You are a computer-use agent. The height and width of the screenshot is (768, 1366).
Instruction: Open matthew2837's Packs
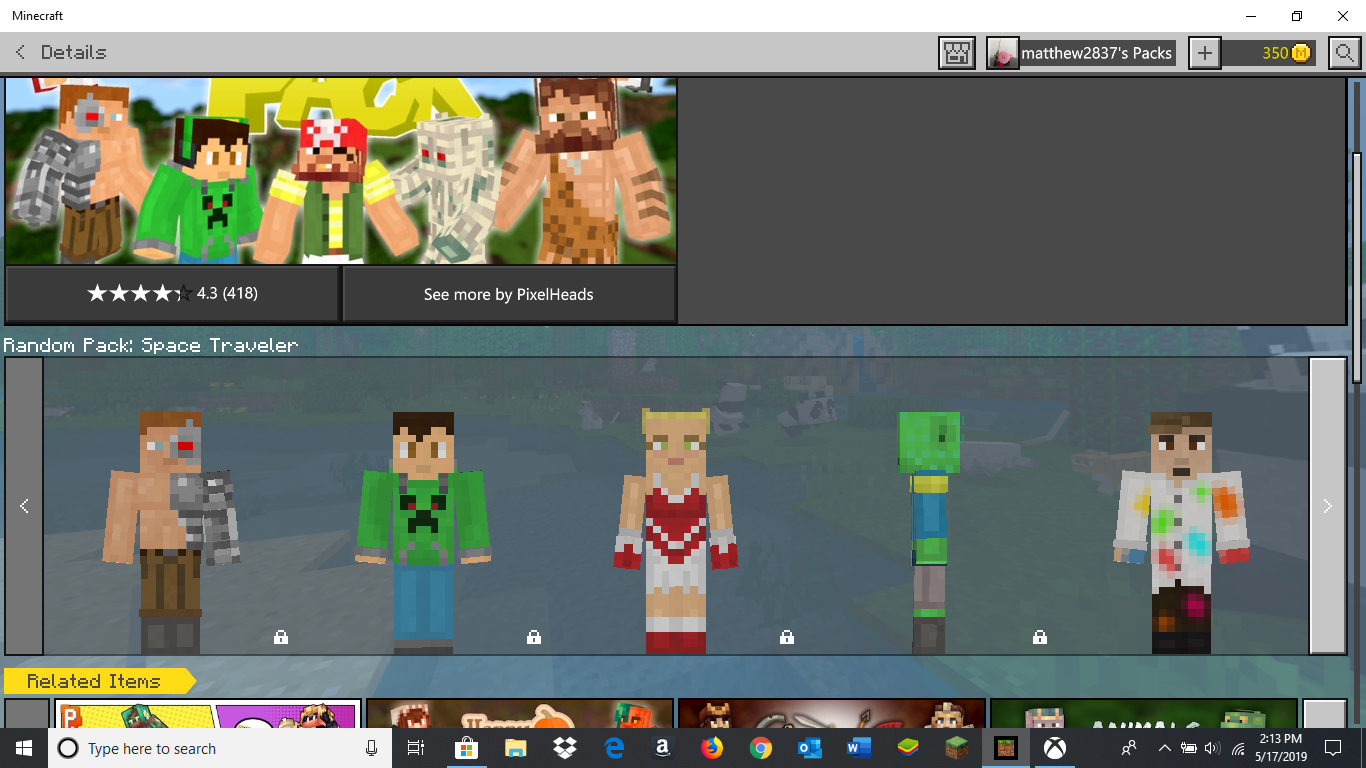1096,53
